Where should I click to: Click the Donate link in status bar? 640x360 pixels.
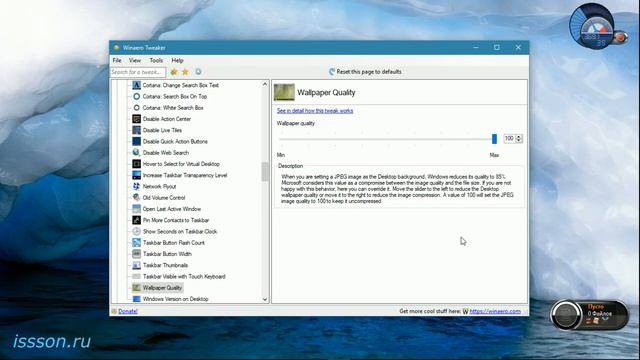(x=128, y=311)
